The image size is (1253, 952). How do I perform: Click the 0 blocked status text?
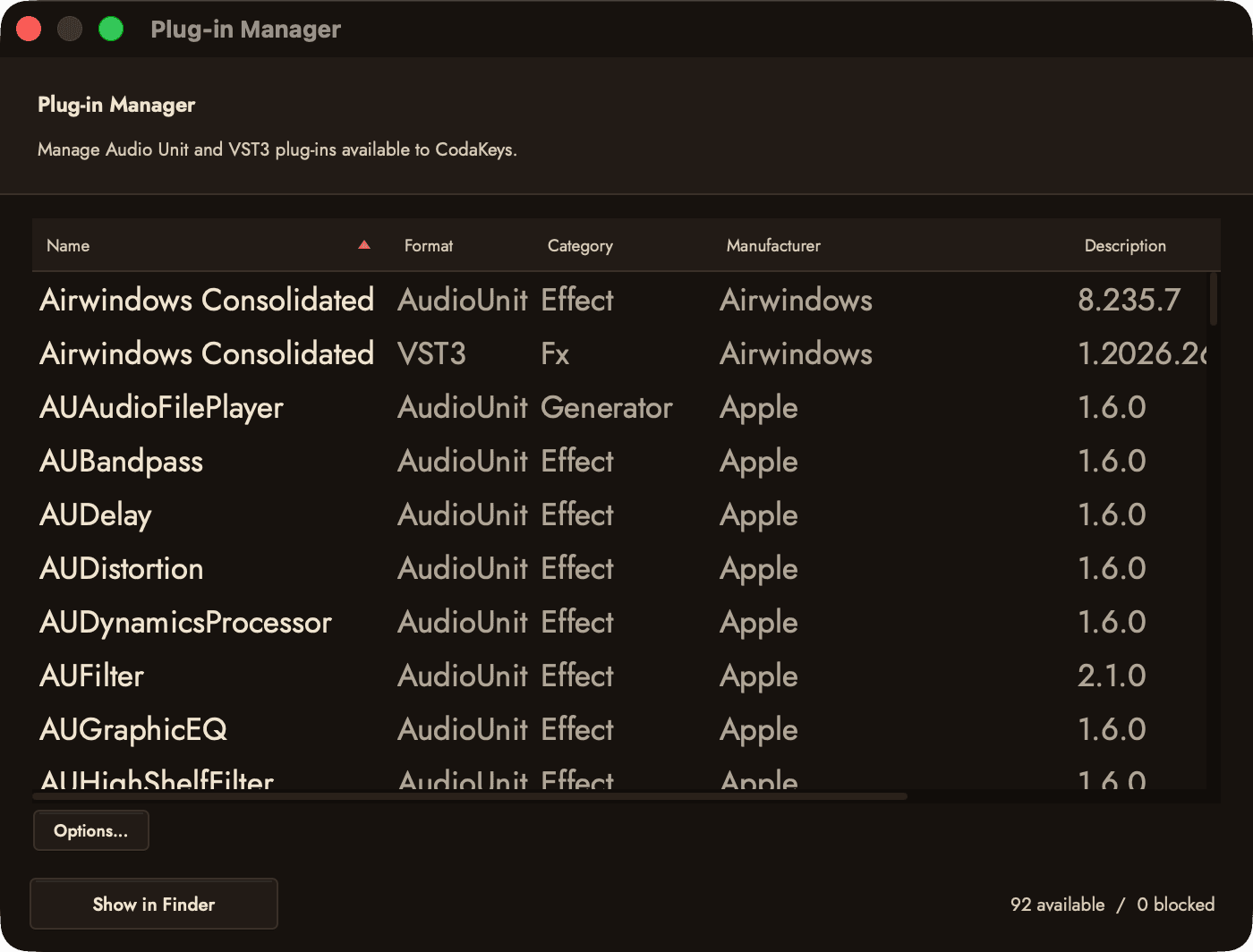click(x=1176, y=905)
